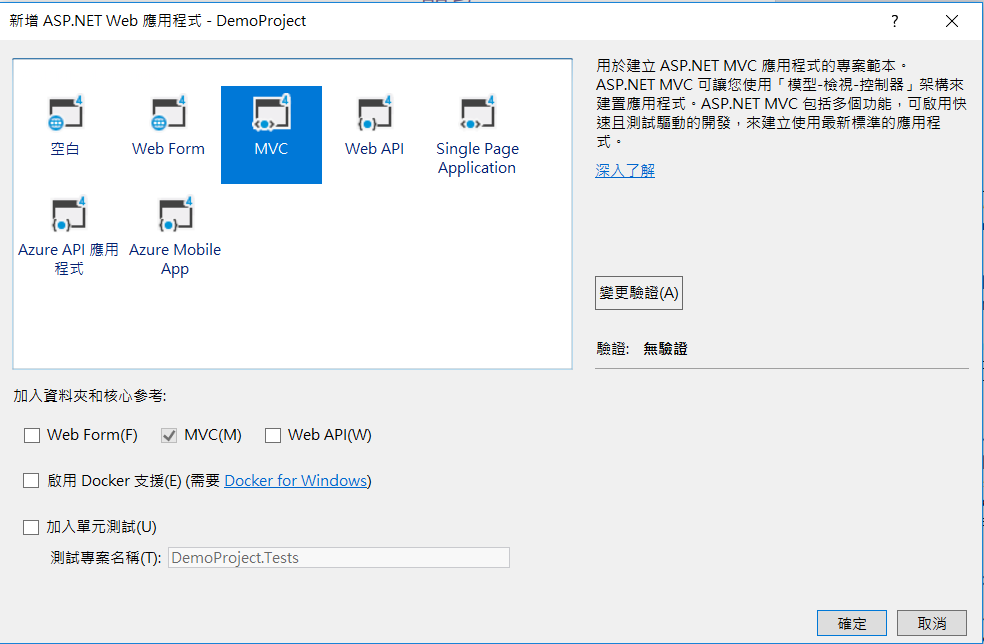The height and width of the screenshot is (644, 984).
Task: Click the 變更驗證(A) button
Action: pyautogui.click(x=639, y=293)
